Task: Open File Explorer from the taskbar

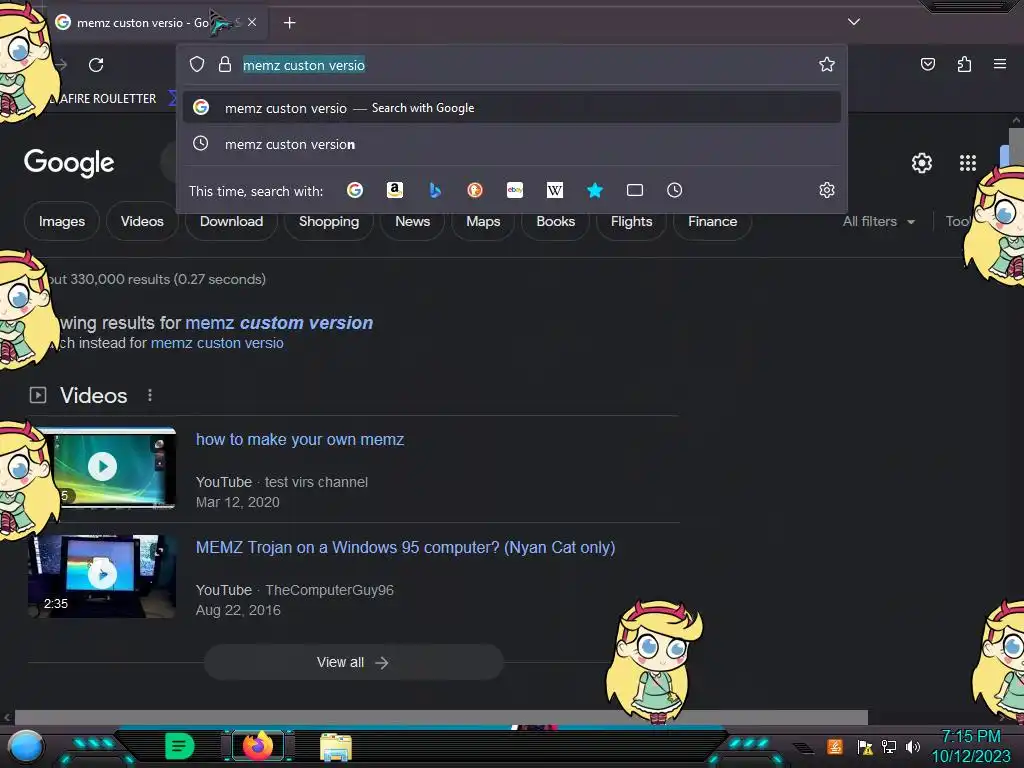Action: [x=336, y=747]
